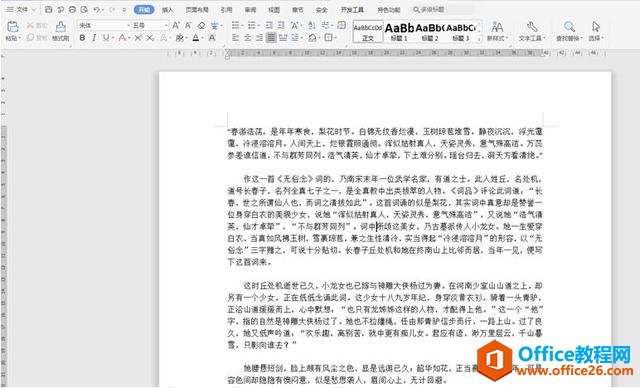Click the Undo arrow icon
The width and height of the screenshot is (640, 388).
click(96, 9)
